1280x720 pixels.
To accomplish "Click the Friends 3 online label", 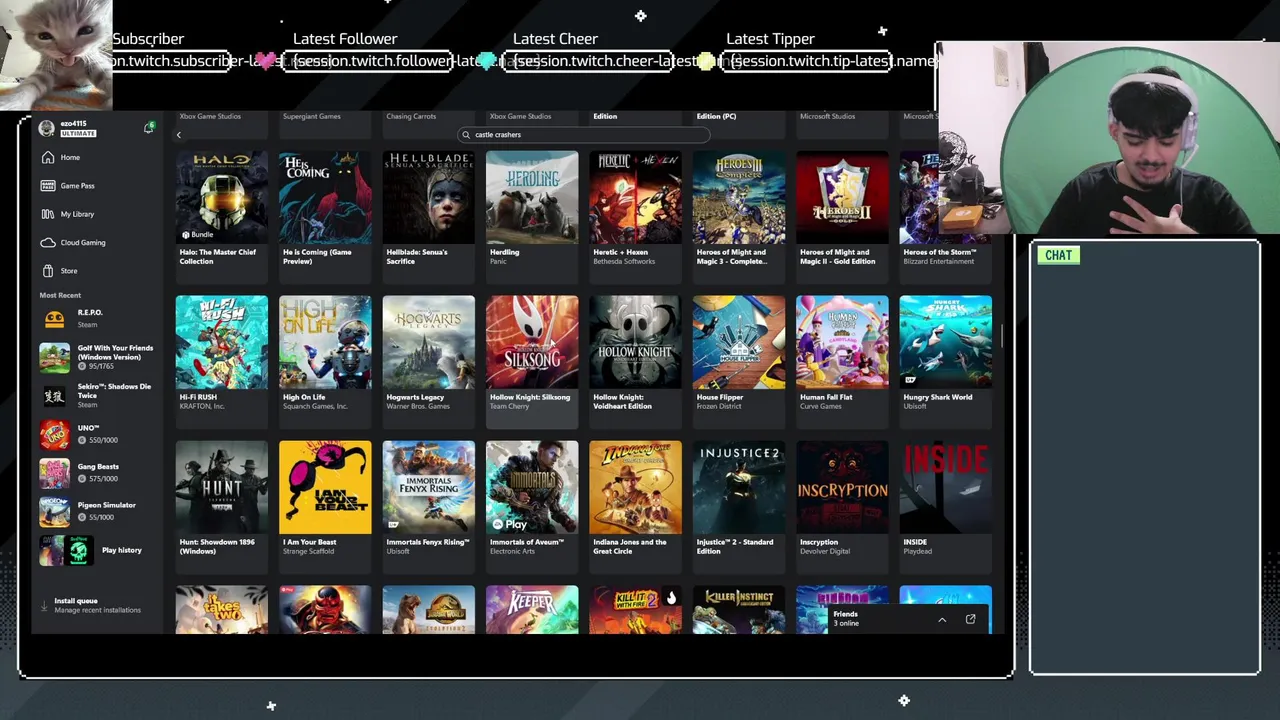I will click(846, 619).
